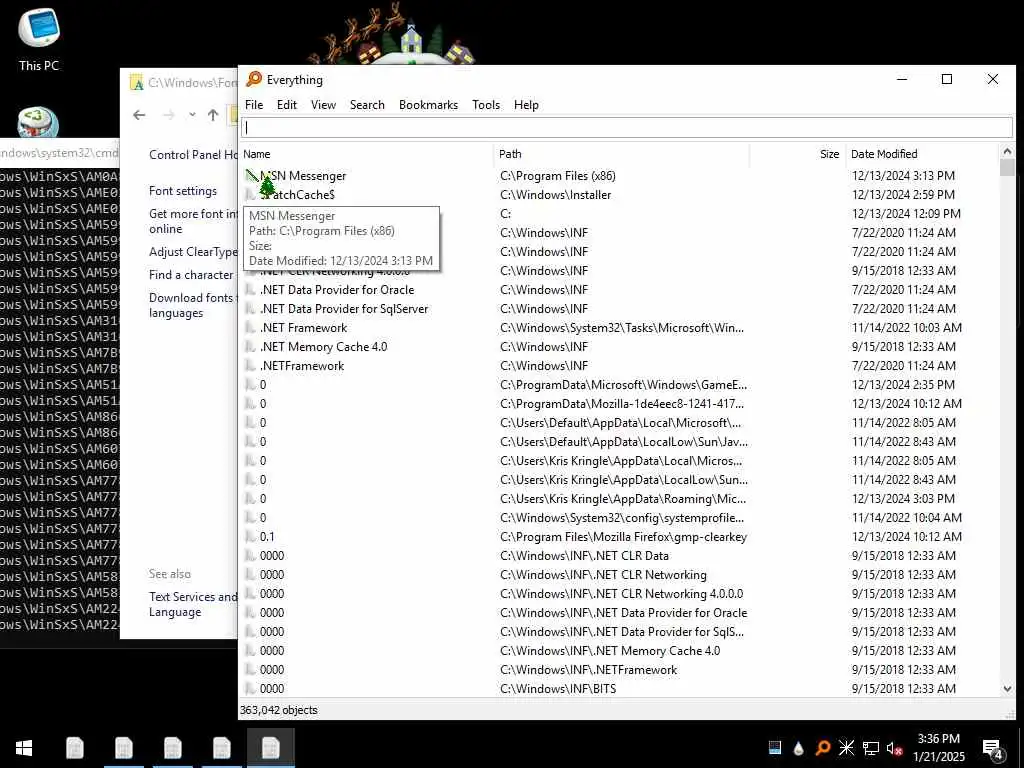Open the Adjust ClearType link

pyautogui.click(x=193, y=251)
